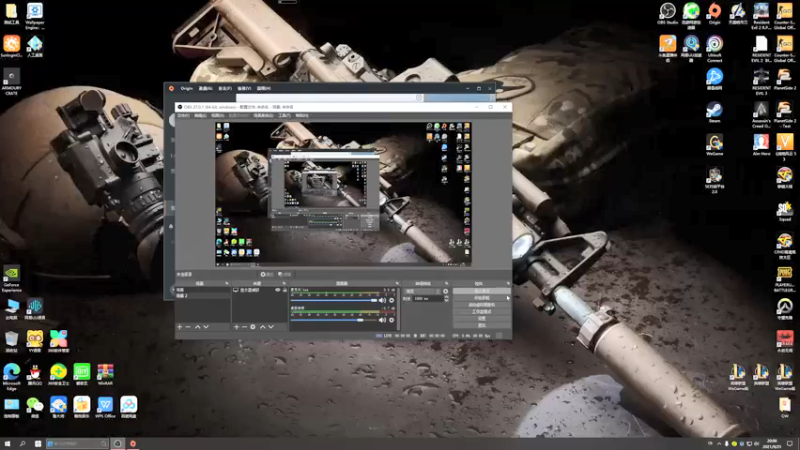
Task: Move the selected scene down in OBS
Action: [206, 327]
